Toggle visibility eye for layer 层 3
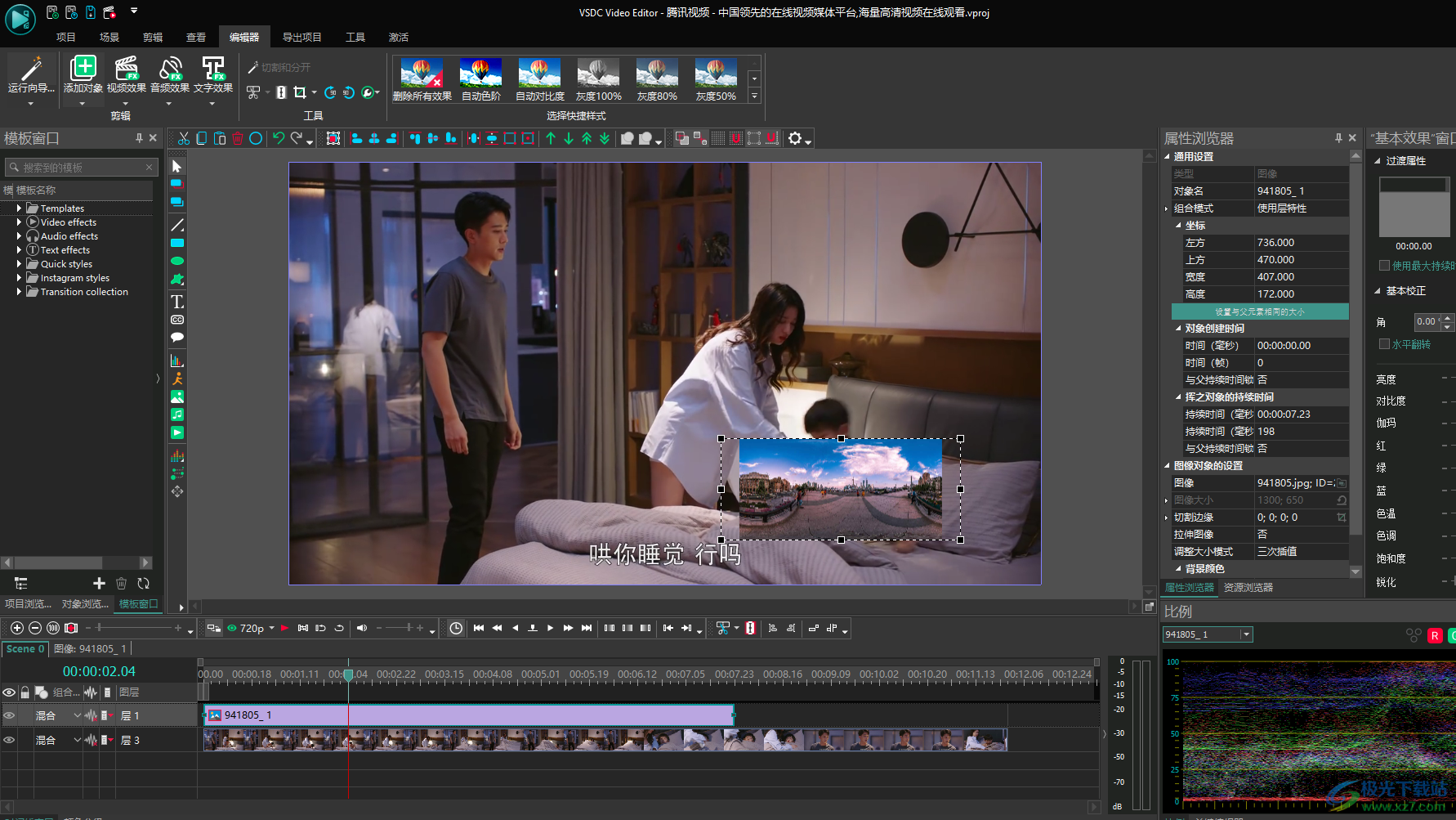The height and width of the screenshot is (820, 1456). pyautogui.click(x=9, y=740)
